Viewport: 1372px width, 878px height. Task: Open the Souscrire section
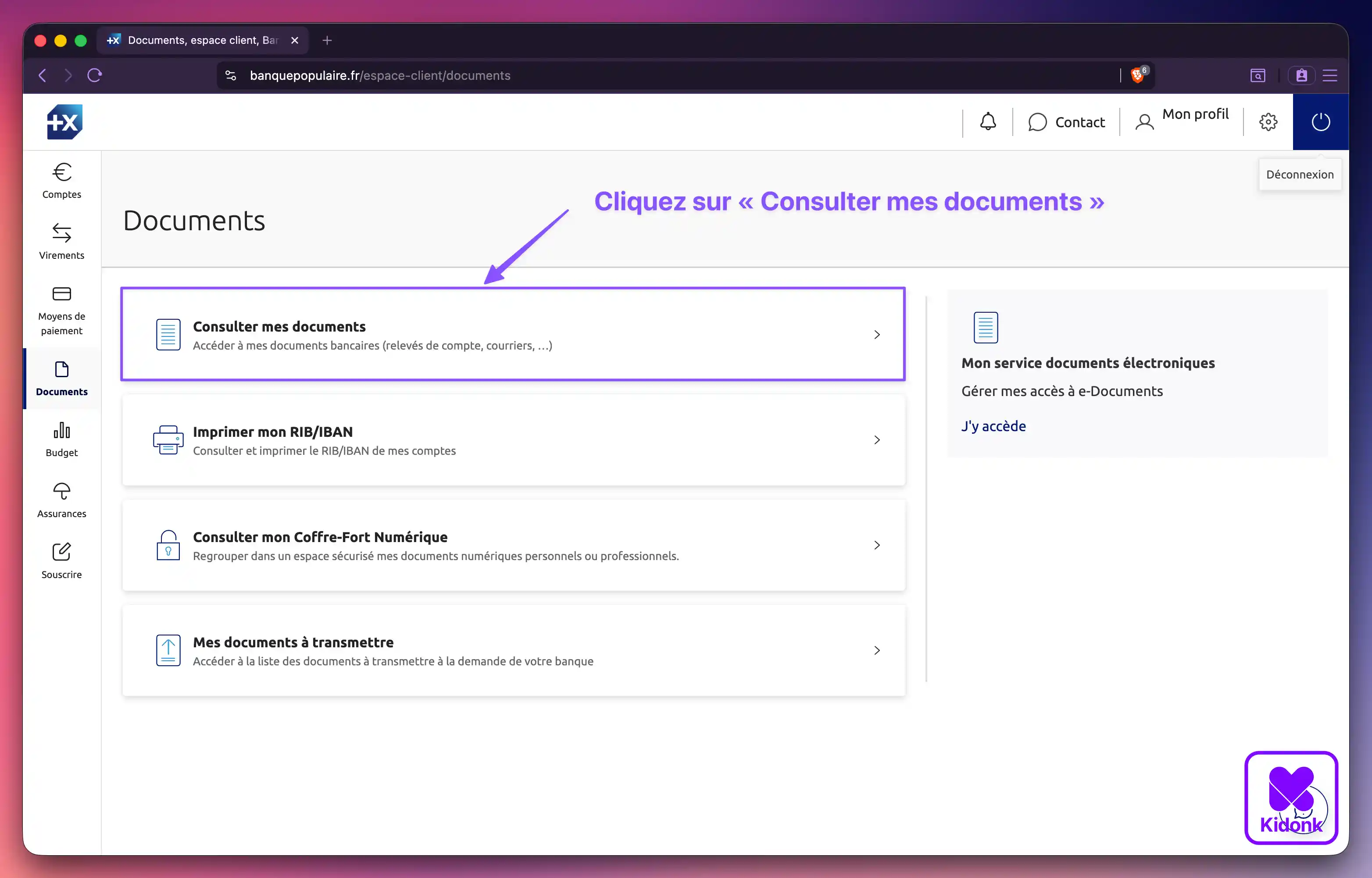pyautogui.click(x=61, y=561)
